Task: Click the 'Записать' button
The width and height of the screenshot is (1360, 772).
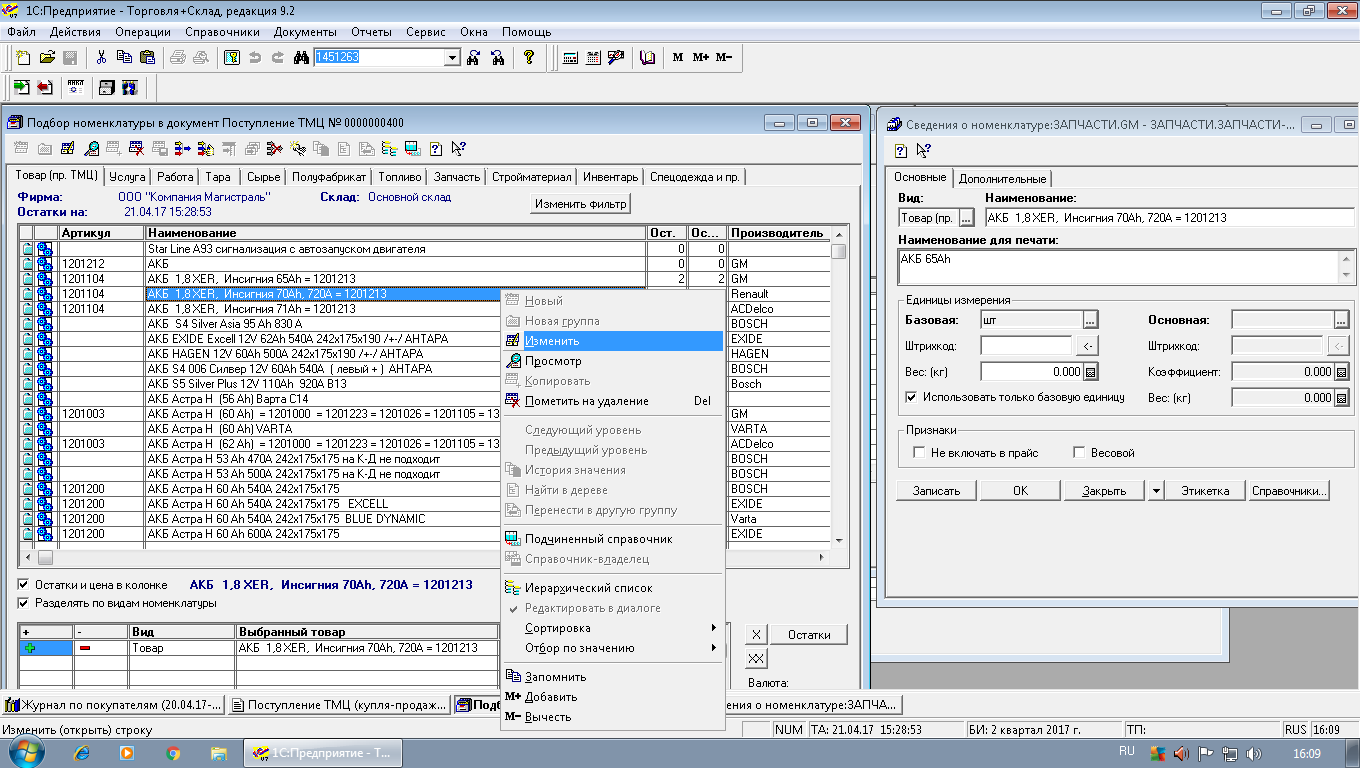Action: pyautogui.click(x=936, y=490)
